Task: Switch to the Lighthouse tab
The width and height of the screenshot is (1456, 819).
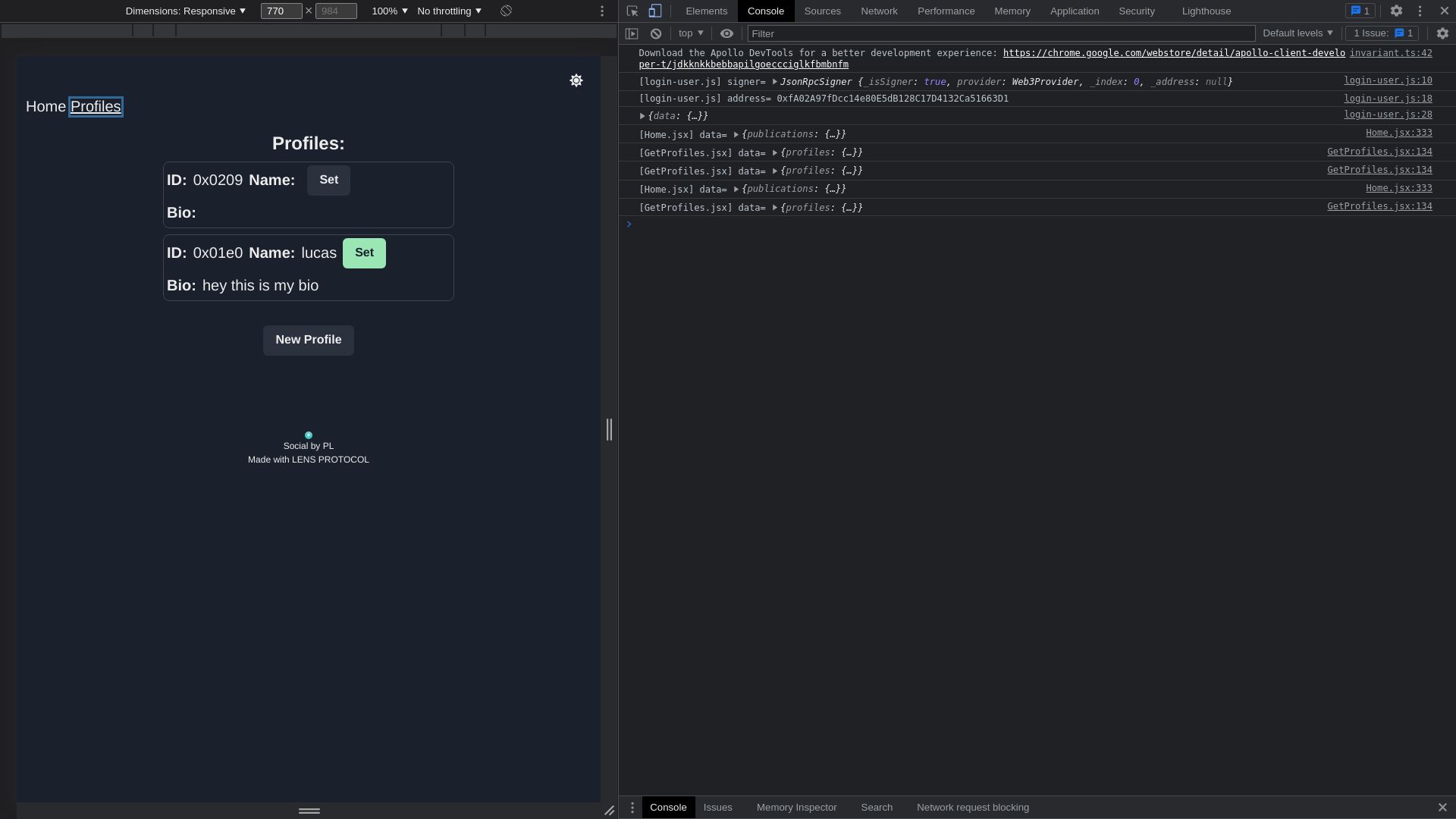Action: (x=1206, y=11)
